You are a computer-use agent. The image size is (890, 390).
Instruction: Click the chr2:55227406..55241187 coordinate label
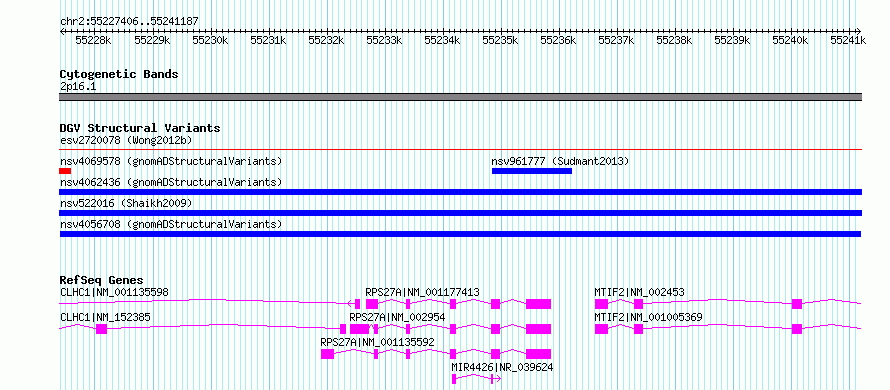(129, 22)
